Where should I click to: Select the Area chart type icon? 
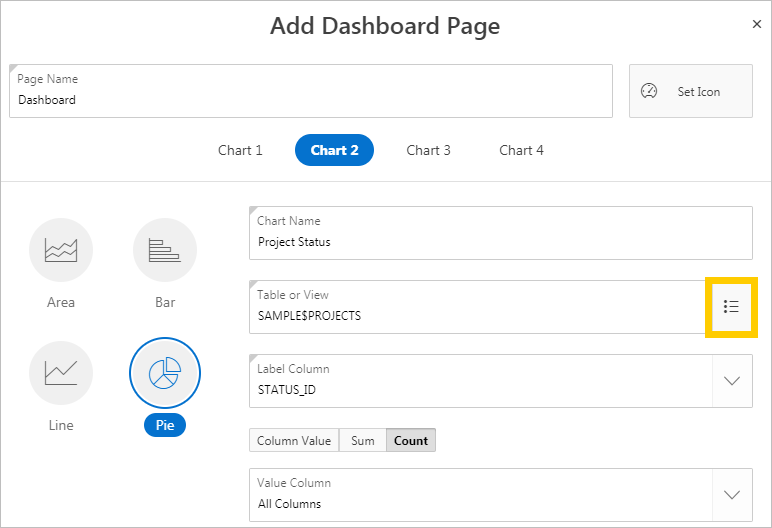pos(61,250)
